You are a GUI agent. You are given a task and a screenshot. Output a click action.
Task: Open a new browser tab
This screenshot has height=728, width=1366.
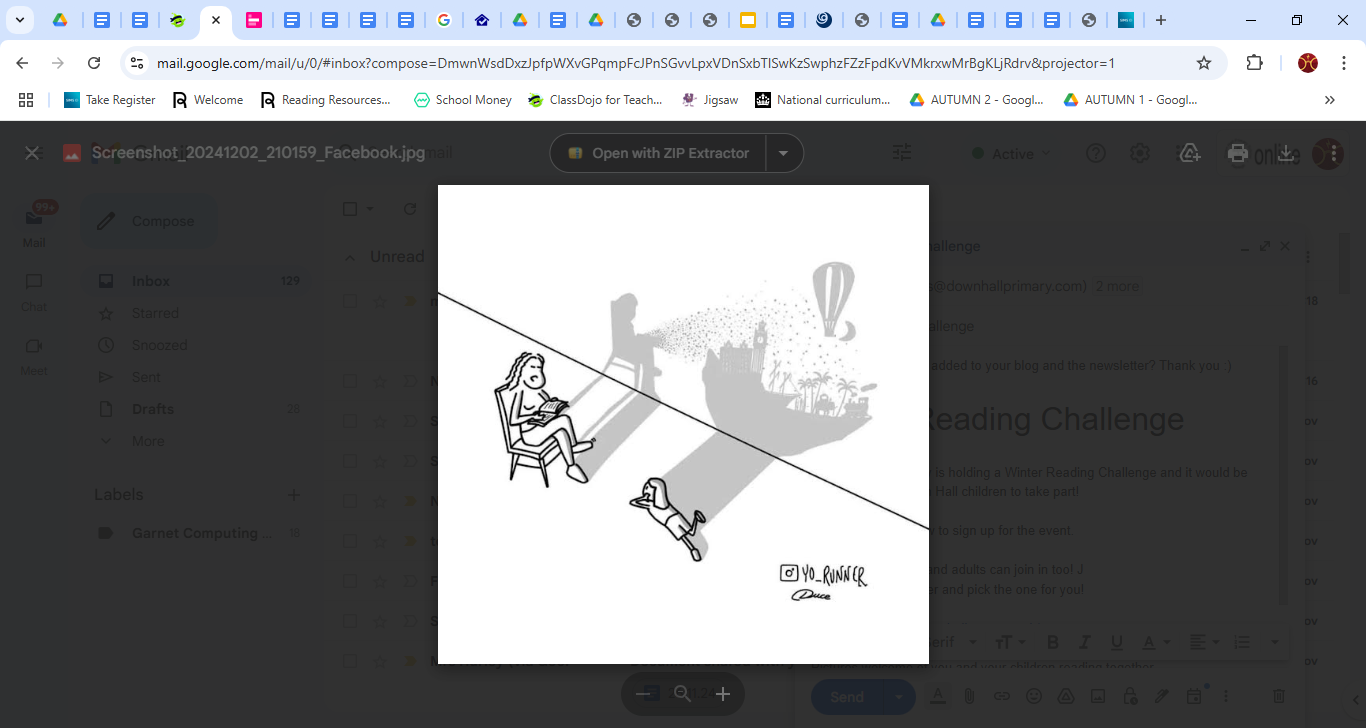1160,20
